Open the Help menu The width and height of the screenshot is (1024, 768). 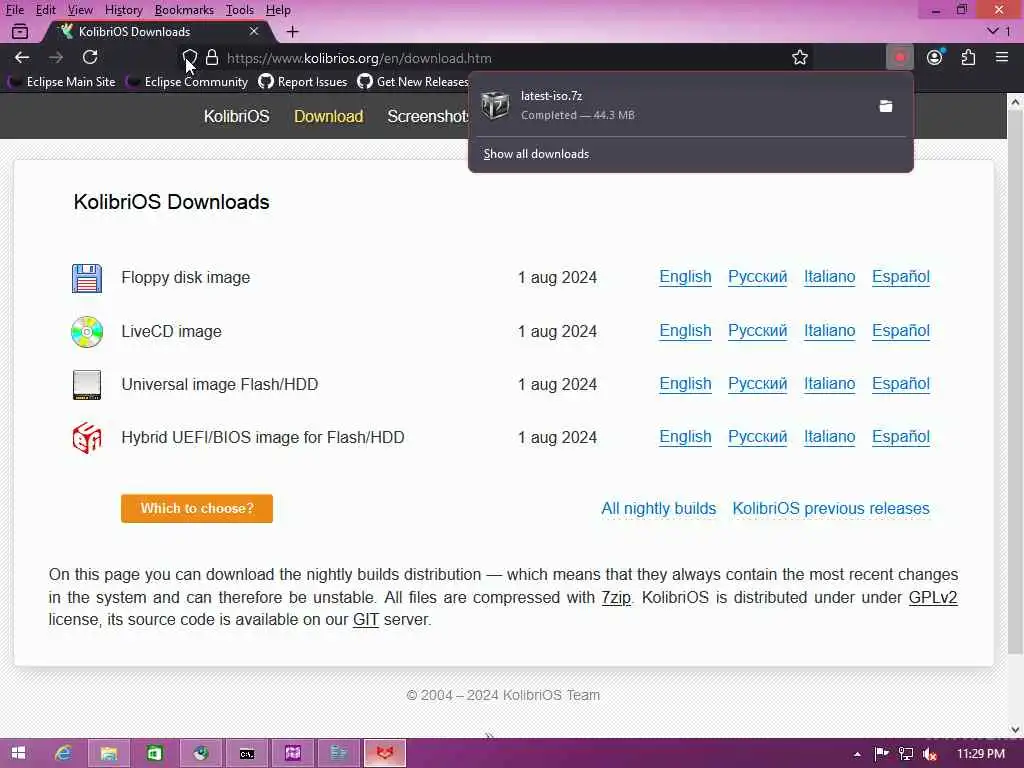pos(278,10)
